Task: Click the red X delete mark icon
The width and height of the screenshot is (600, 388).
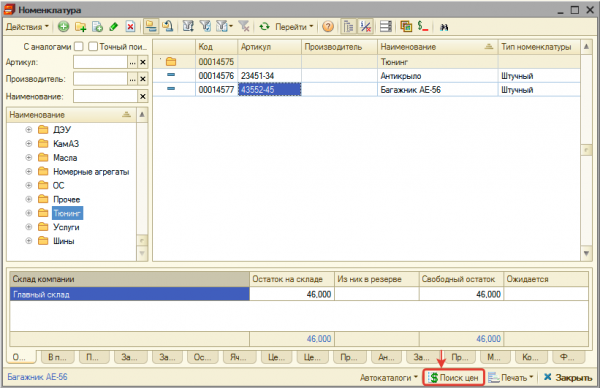Action: coord(130,27)
